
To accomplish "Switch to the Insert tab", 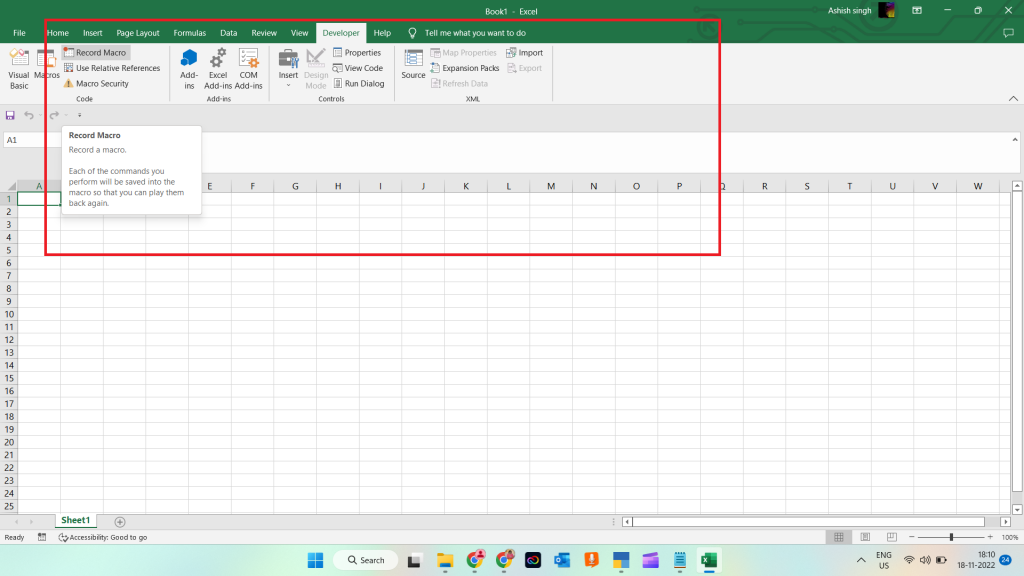I will (92, 33).
